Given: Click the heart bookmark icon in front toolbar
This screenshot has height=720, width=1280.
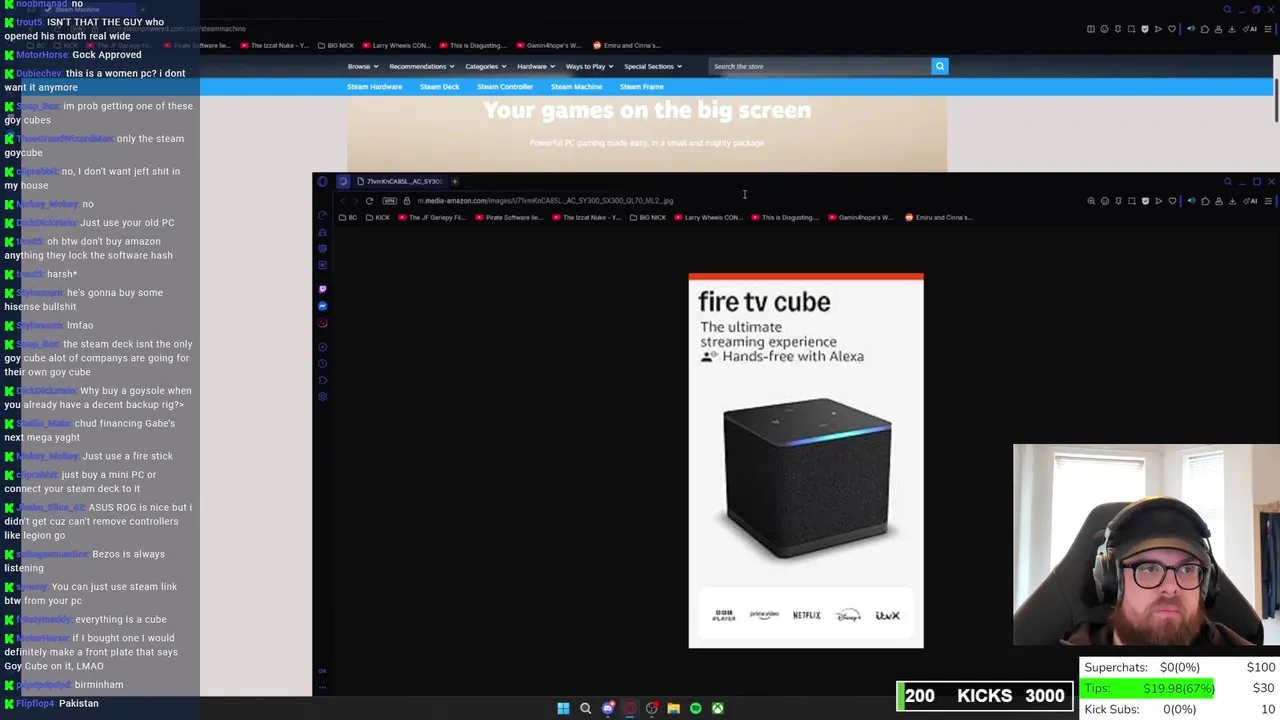Looking at the screenshot, I should (x=1172, y=201).
